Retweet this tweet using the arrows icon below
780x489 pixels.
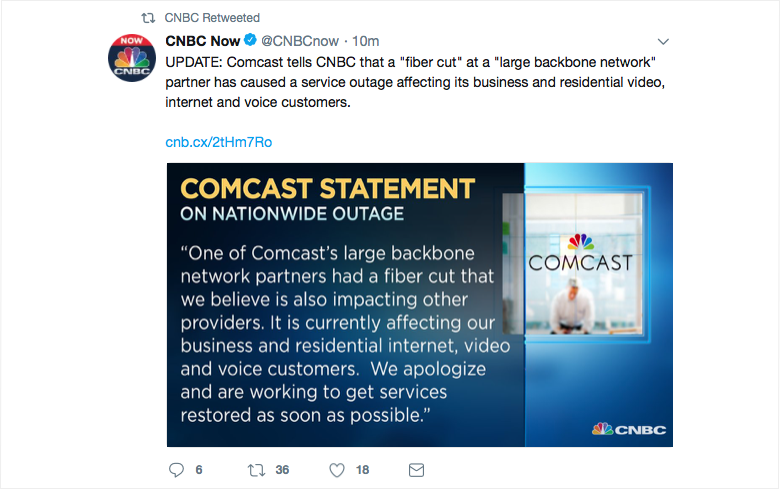255,469
